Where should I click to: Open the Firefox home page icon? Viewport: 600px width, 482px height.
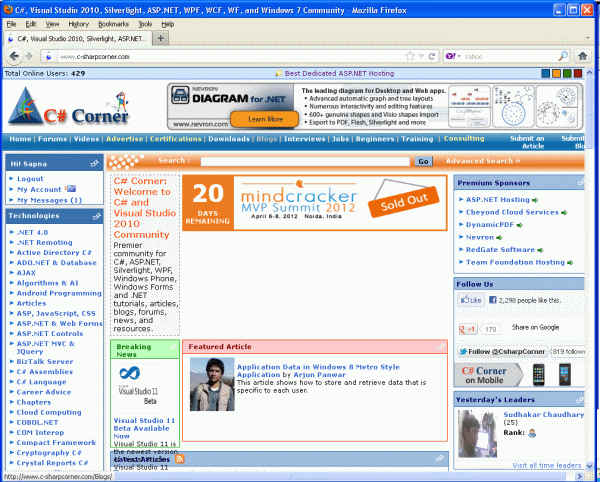point(582,56)
